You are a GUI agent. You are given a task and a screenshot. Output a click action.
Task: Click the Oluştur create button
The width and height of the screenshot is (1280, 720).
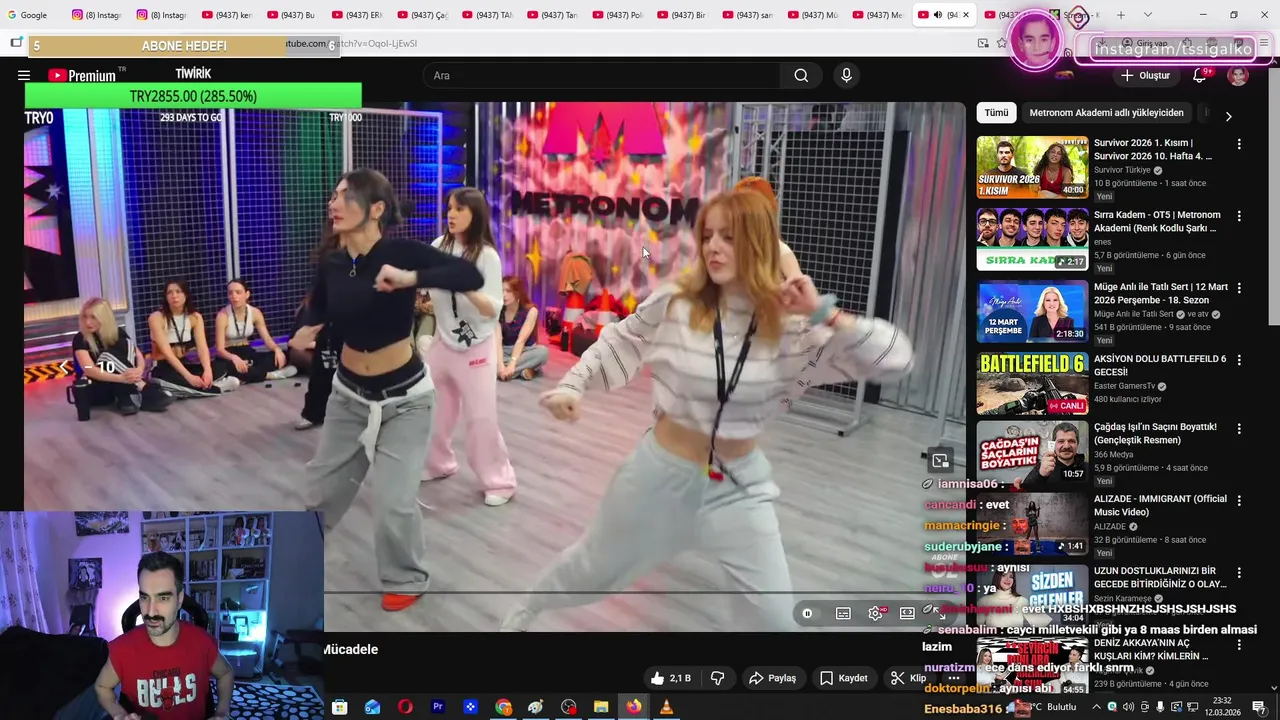1145,76
